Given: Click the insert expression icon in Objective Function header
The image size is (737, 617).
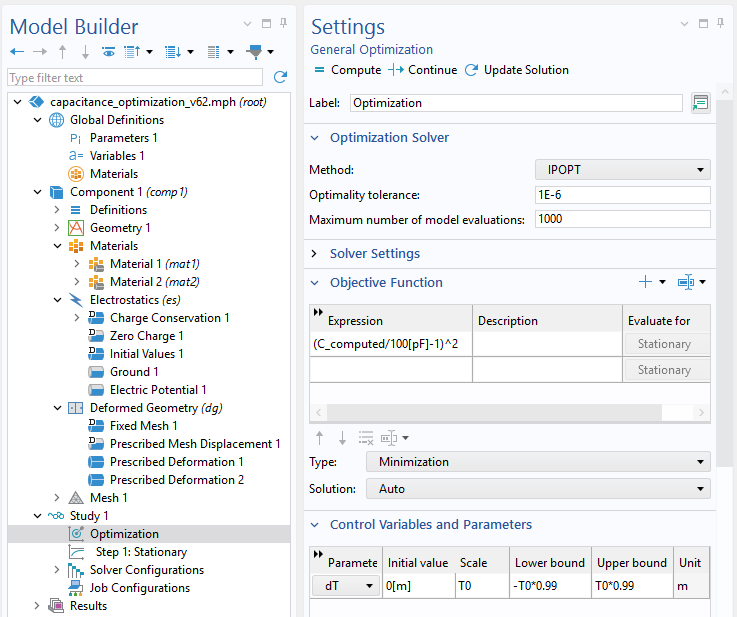Looking at the screenshot, I should tap(686, 282).
